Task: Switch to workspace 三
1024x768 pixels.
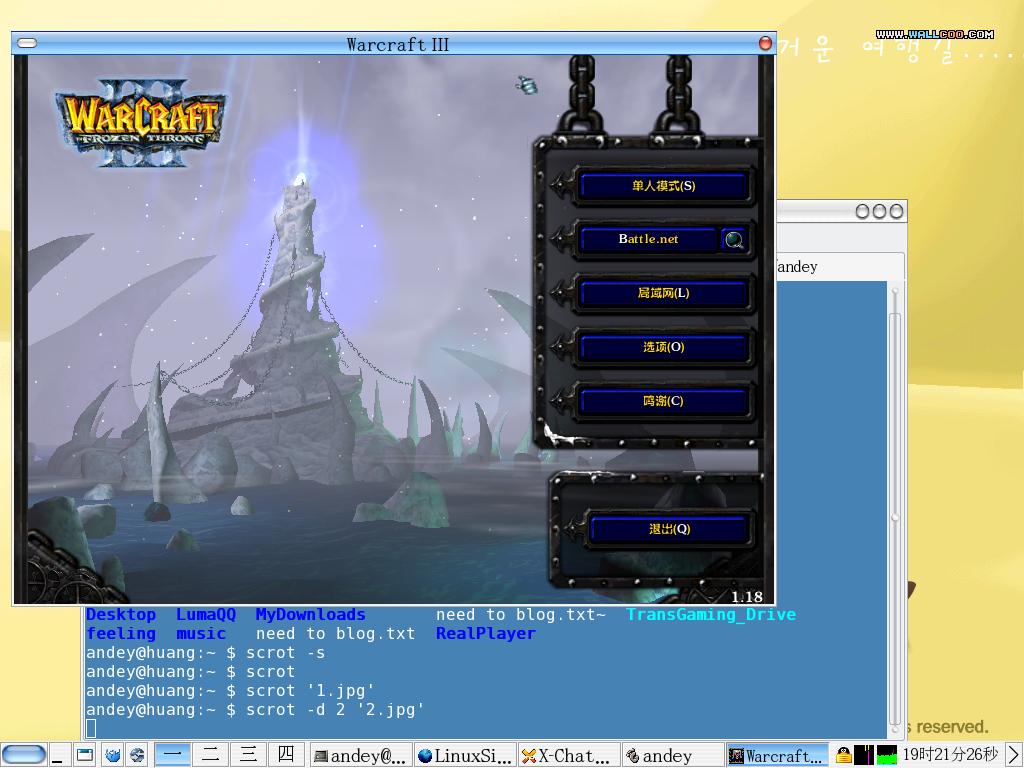Action: click(x=248, y=755)
